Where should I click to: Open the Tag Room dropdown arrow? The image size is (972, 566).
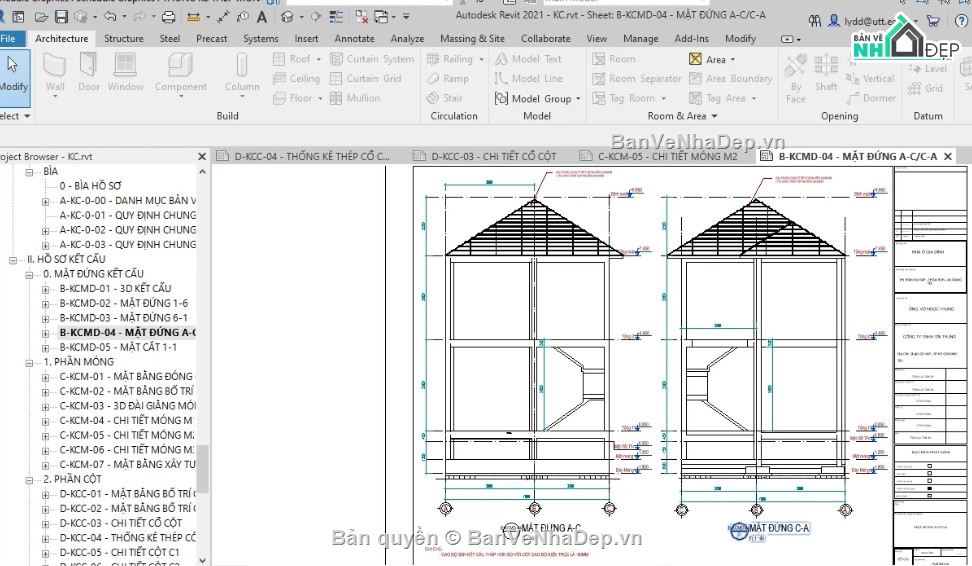pyautogui.click(x=663, y=99)
